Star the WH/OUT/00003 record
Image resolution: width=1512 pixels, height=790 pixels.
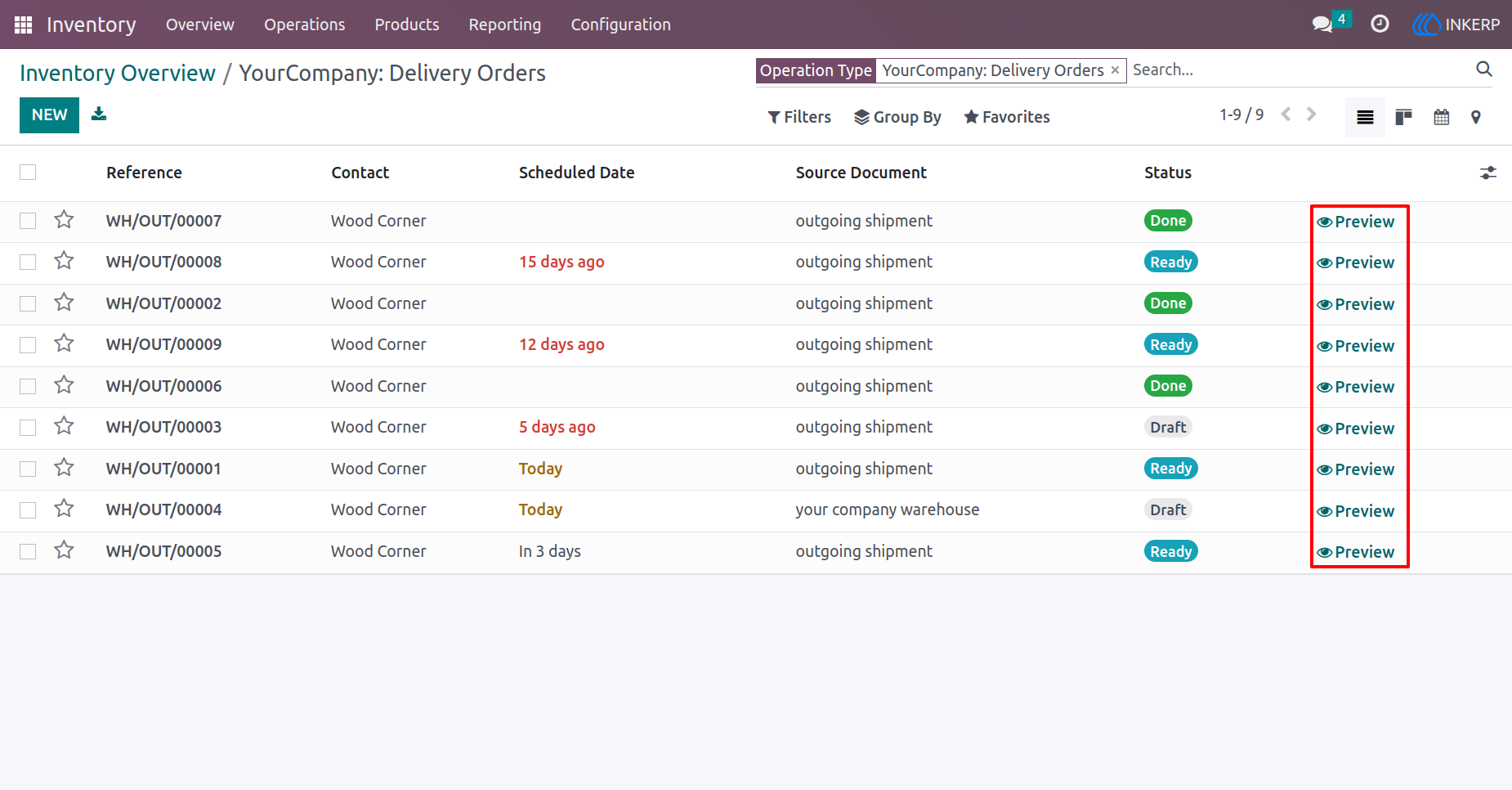click(x=64, y=426)
